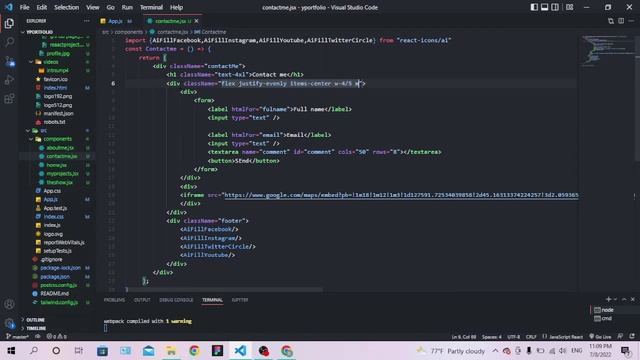Viewport: 640px width, 360px height.
Task: Start Go Live server in status bar
Action: tap(600, 337)
